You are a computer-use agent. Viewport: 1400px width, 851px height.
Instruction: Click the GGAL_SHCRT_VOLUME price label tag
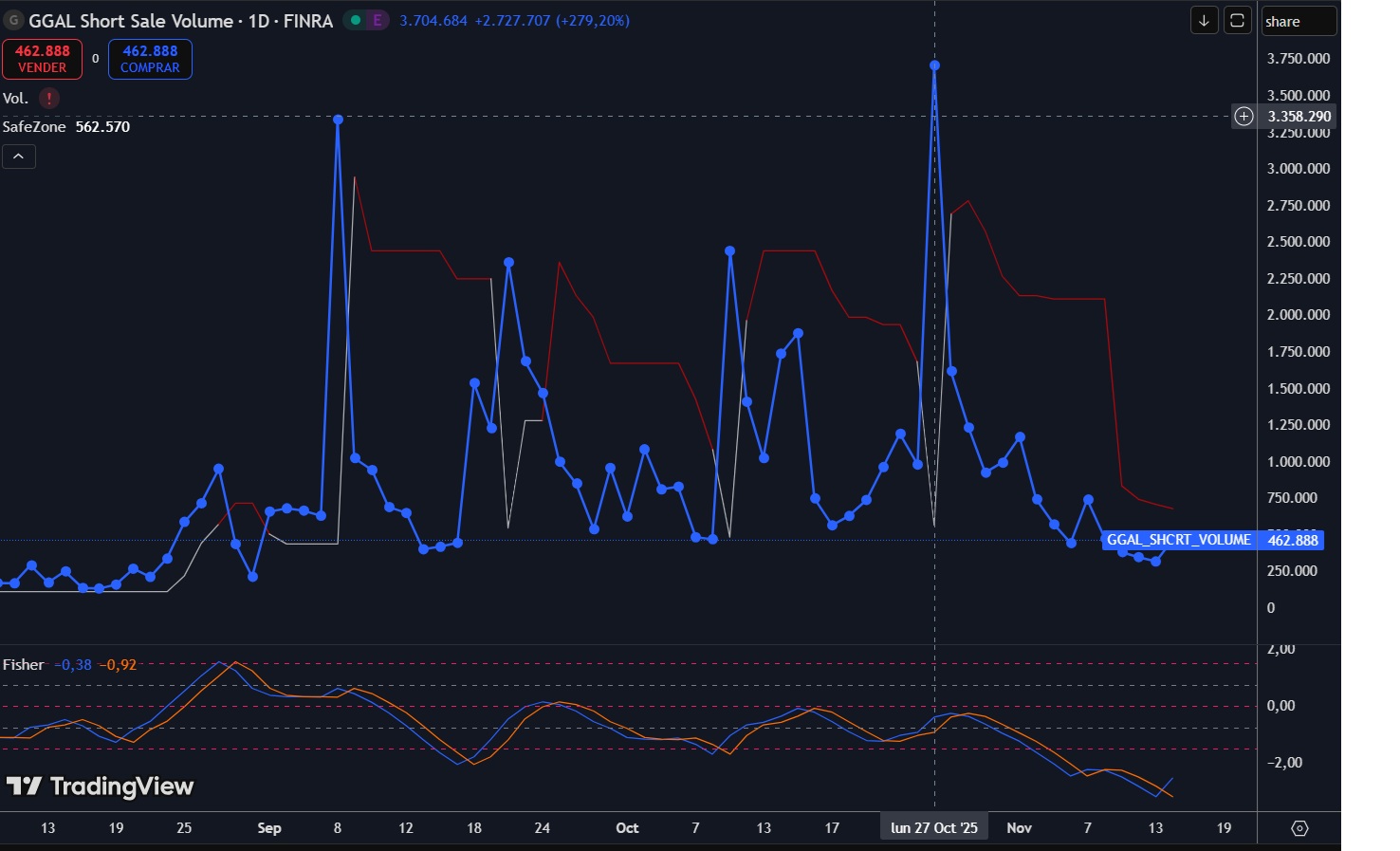tap(1178, 540)
